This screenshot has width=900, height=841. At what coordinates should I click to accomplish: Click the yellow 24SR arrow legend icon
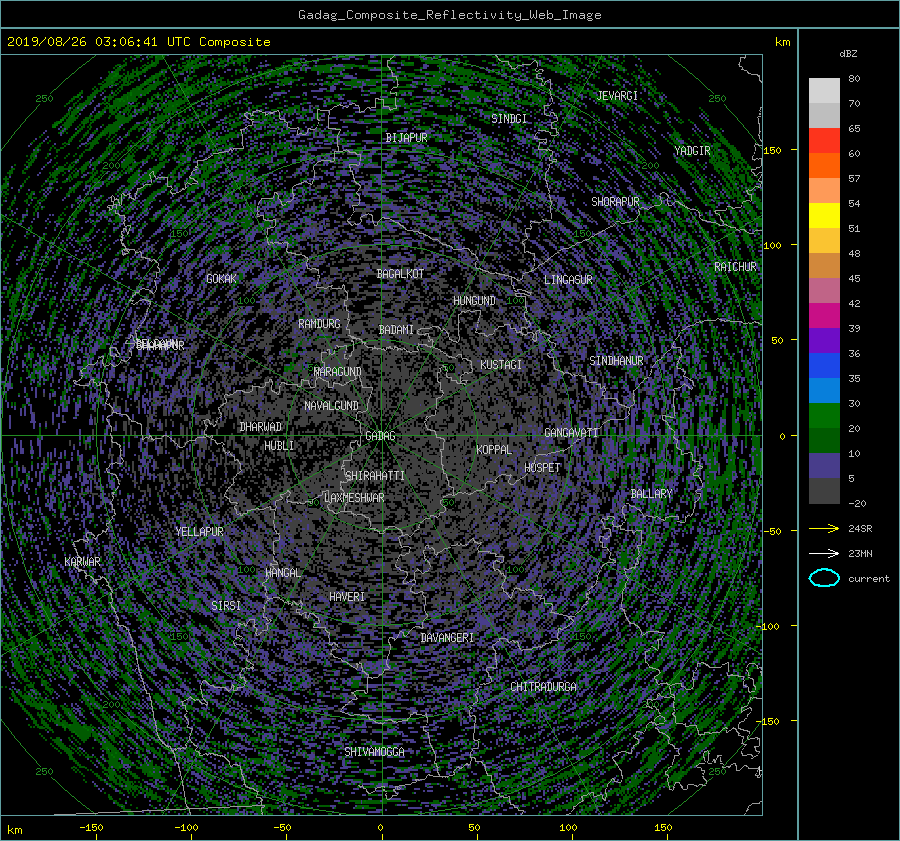tap(824, 528)
